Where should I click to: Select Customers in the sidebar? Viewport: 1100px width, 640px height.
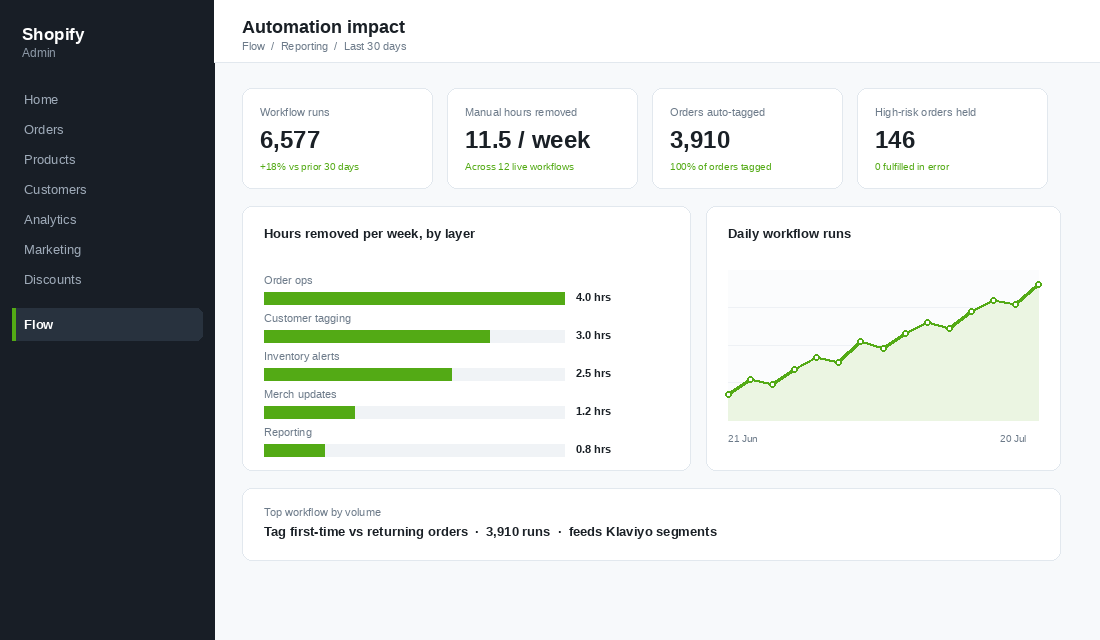pos(55,189)
